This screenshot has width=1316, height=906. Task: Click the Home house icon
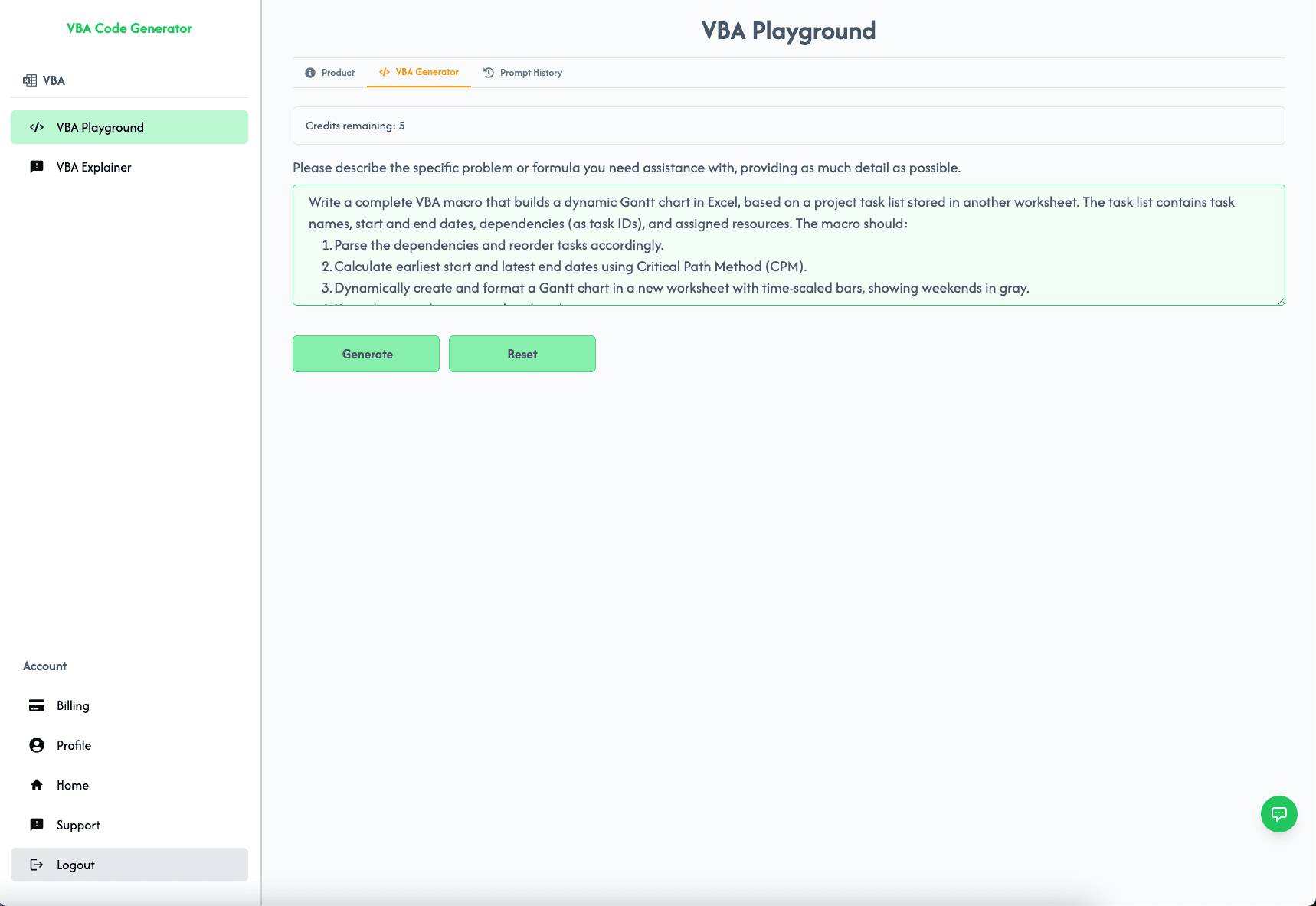[x=37, y=785]
